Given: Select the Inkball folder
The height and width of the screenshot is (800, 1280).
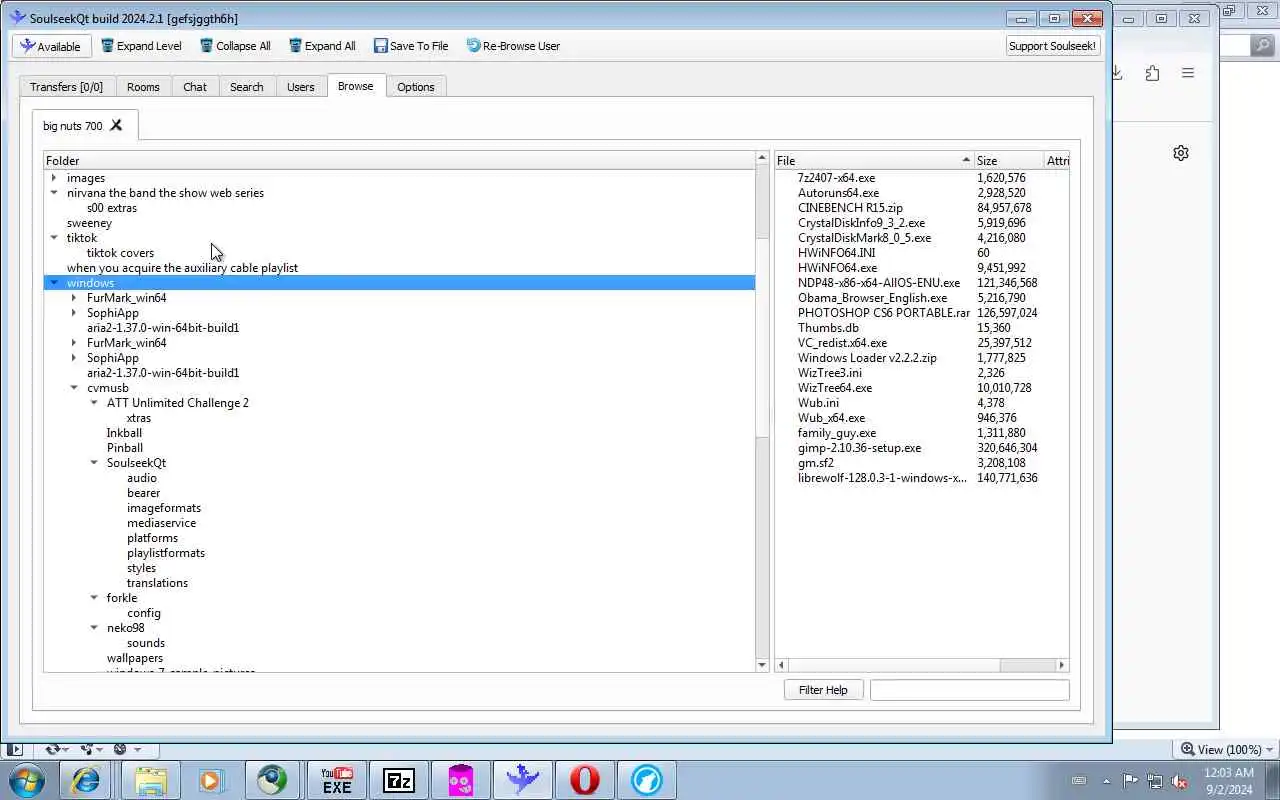Looking at the screenshot, I should [x=125, y=433].
